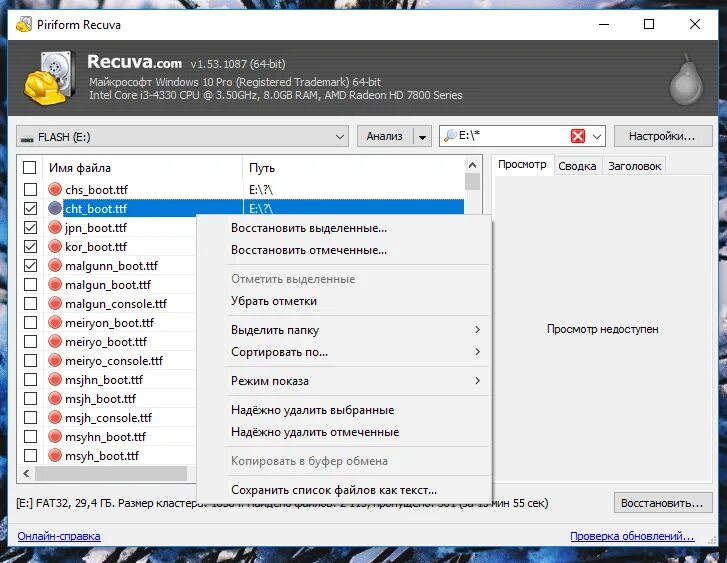Switch to the Просмотр tab
This screenshot has width=727, height=563.
point(522,165)
